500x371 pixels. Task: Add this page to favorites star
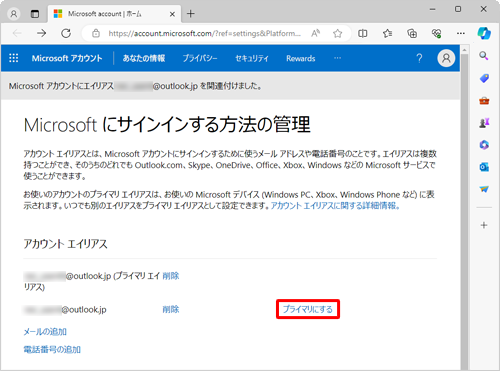337,33
